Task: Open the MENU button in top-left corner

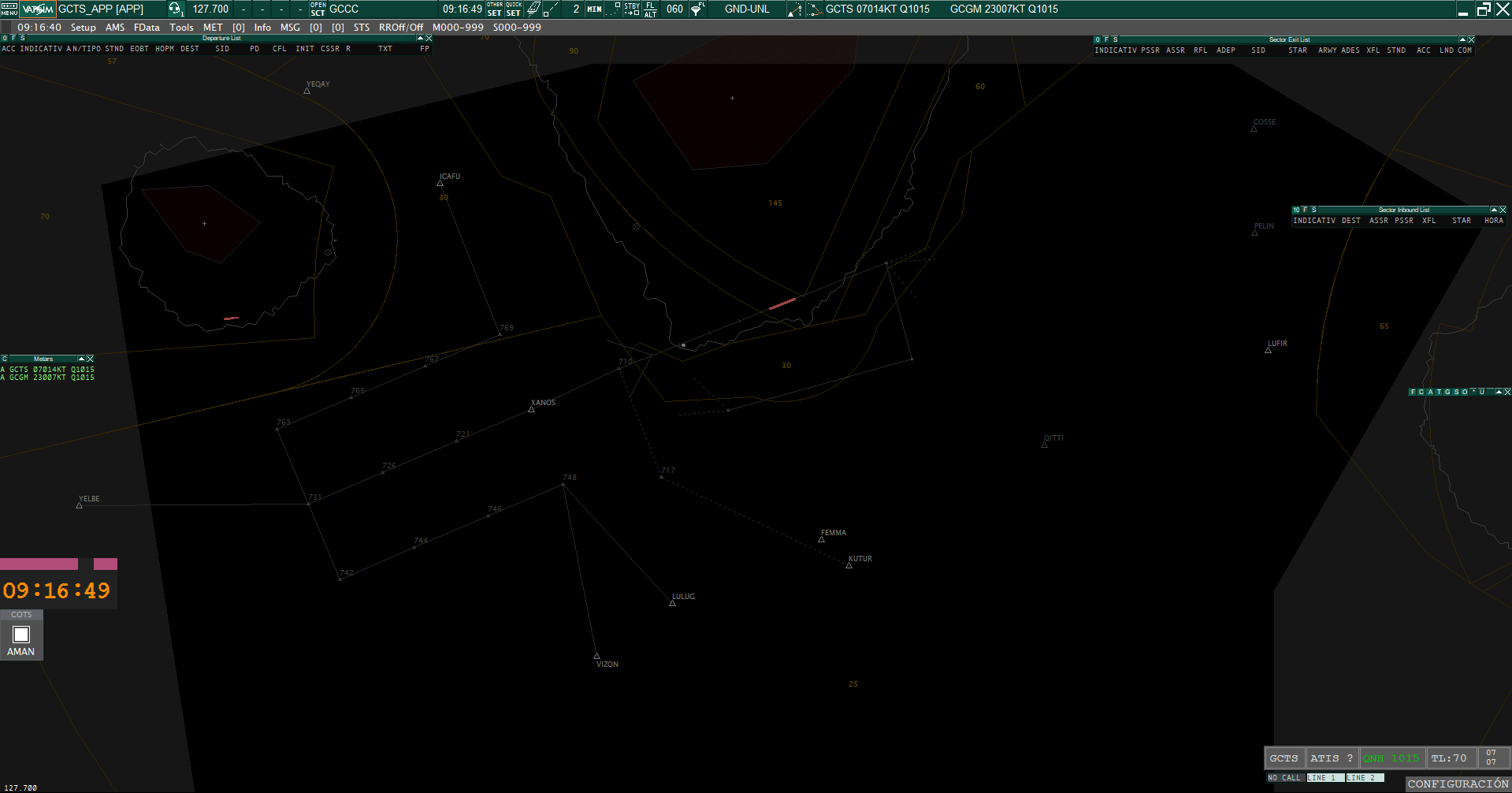Action: tap(9, 9)
